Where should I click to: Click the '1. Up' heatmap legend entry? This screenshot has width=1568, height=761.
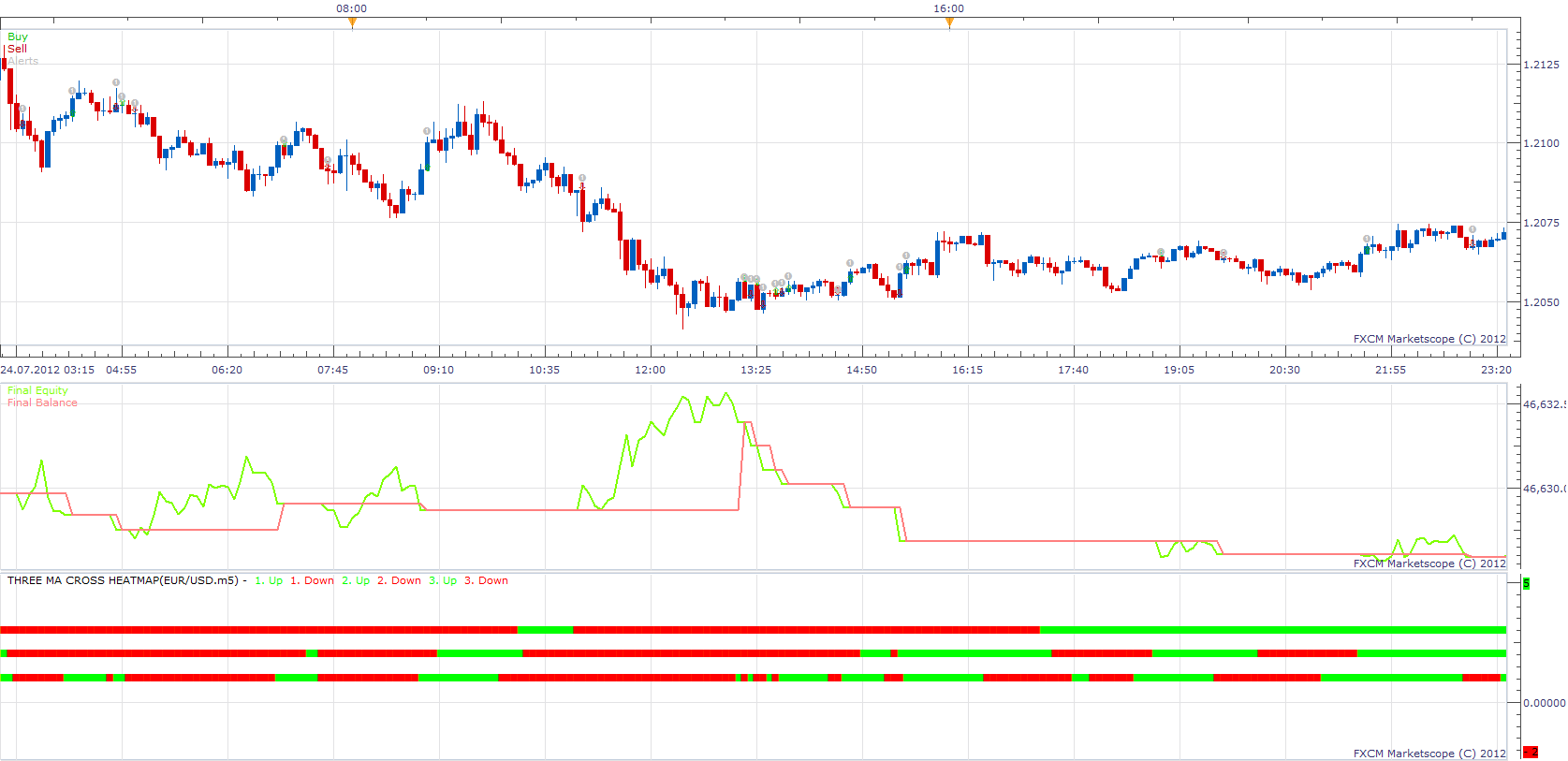click(269, 580)
